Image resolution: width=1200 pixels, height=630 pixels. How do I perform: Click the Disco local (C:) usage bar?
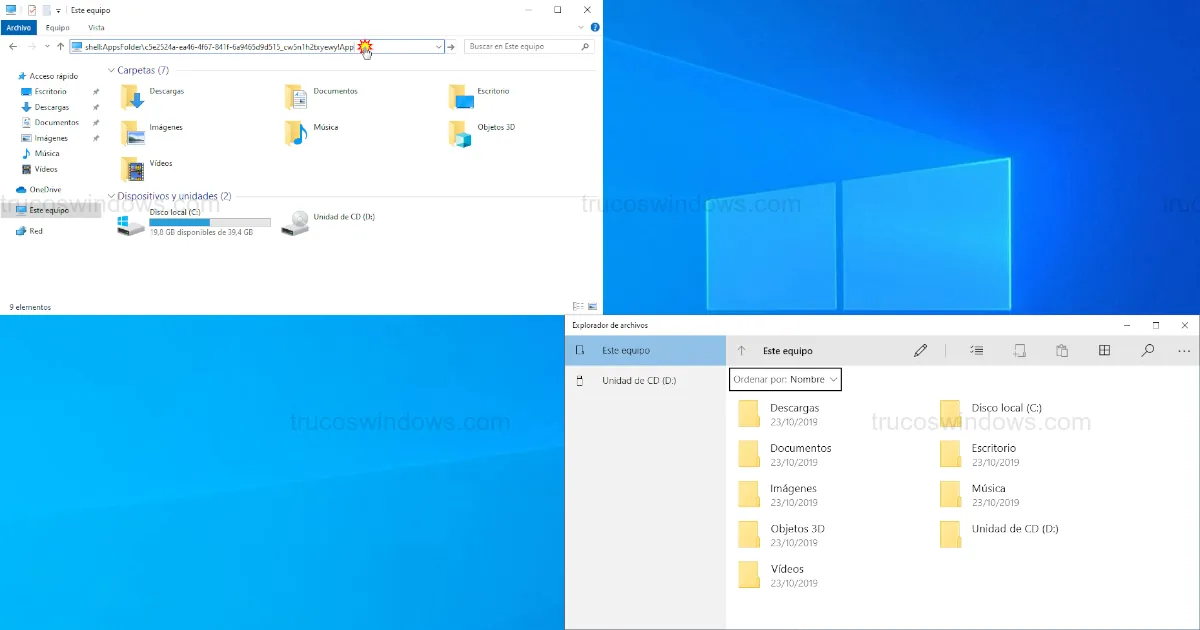[x=210, y=222]
